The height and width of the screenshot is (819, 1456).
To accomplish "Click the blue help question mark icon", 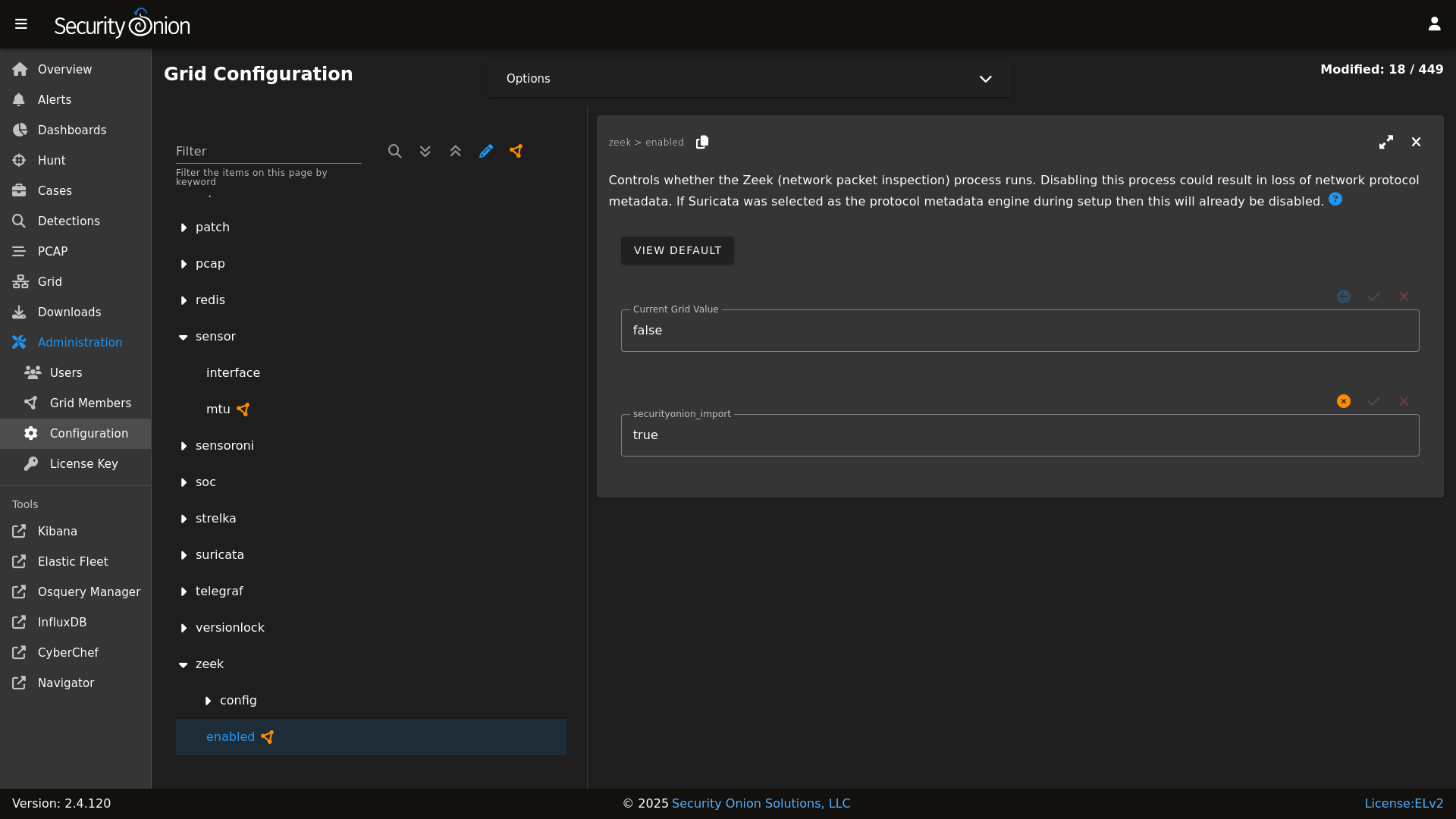I will click(x=1335, y=199).
